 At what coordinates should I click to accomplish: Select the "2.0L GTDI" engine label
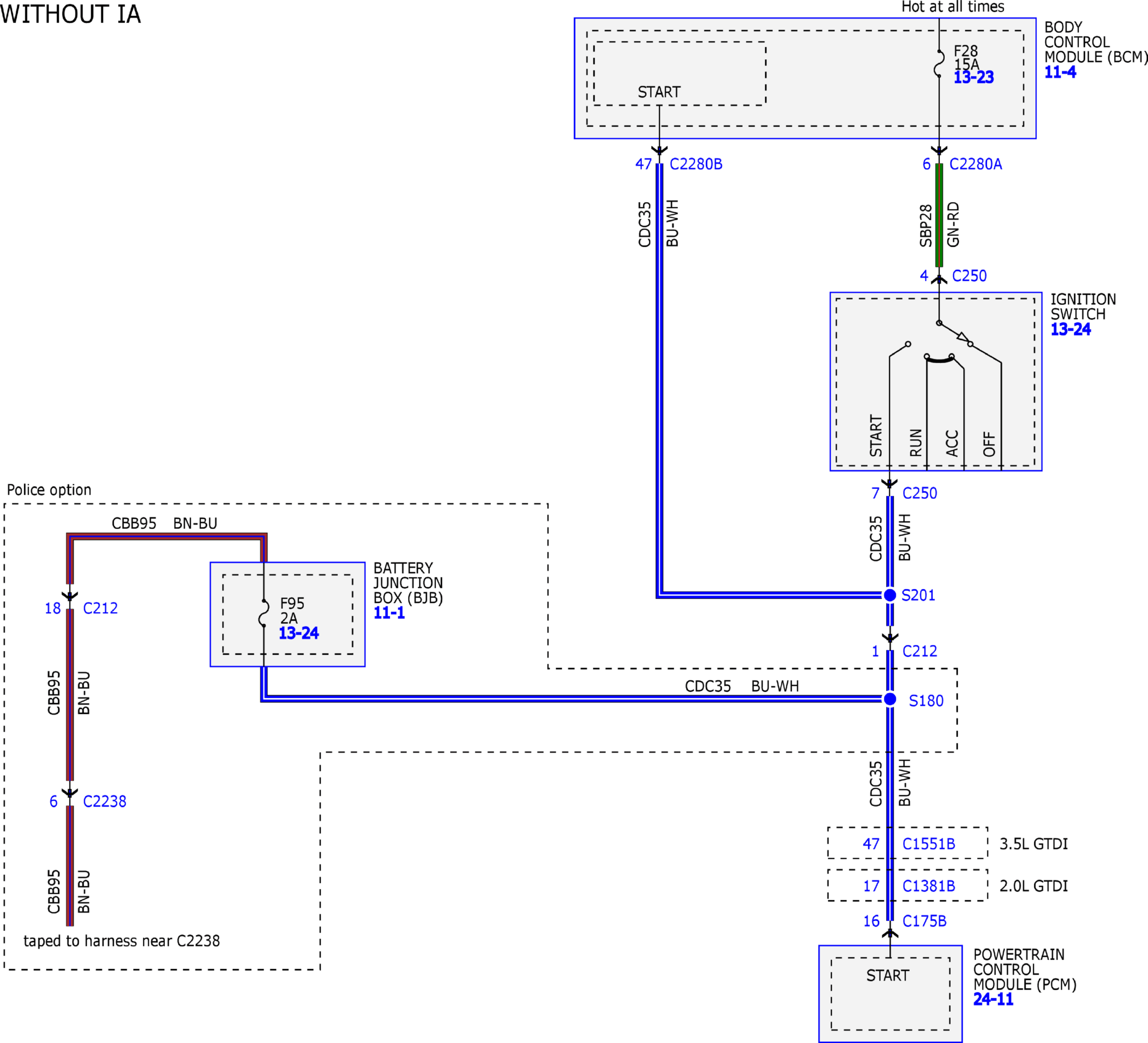click(x=1034, y=886)
